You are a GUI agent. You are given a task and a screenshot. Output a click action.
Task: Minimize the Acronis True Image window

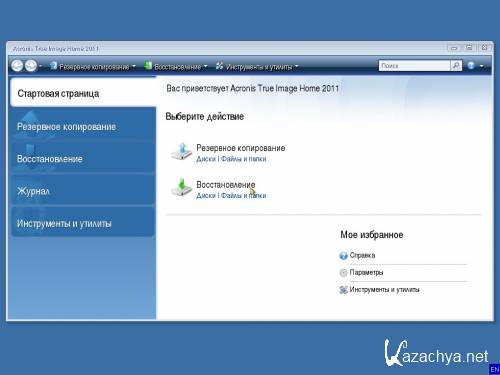(x=454, y=48)
